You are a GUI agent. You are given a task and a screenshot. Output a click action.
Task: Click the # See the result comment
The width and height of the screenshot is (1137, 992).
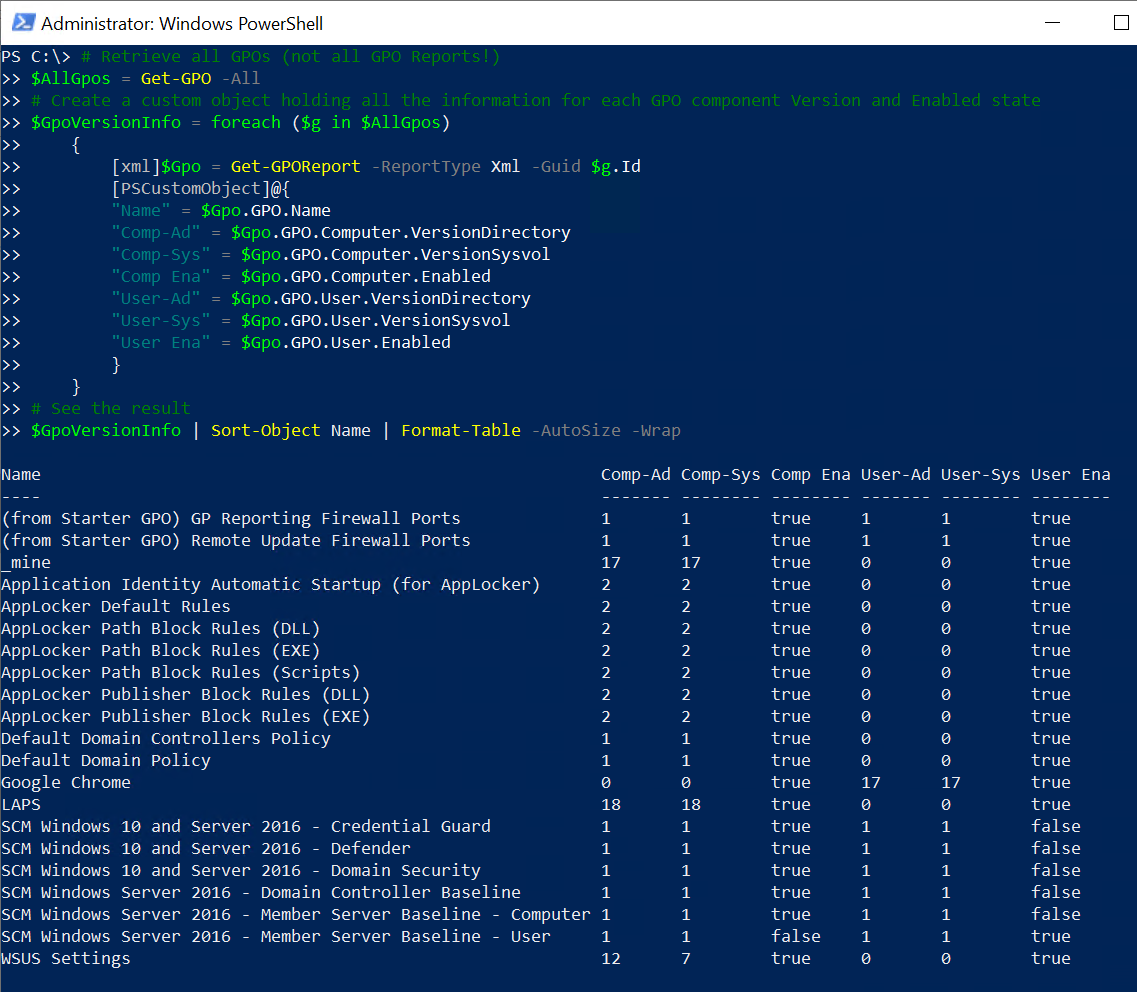[111, 408]
